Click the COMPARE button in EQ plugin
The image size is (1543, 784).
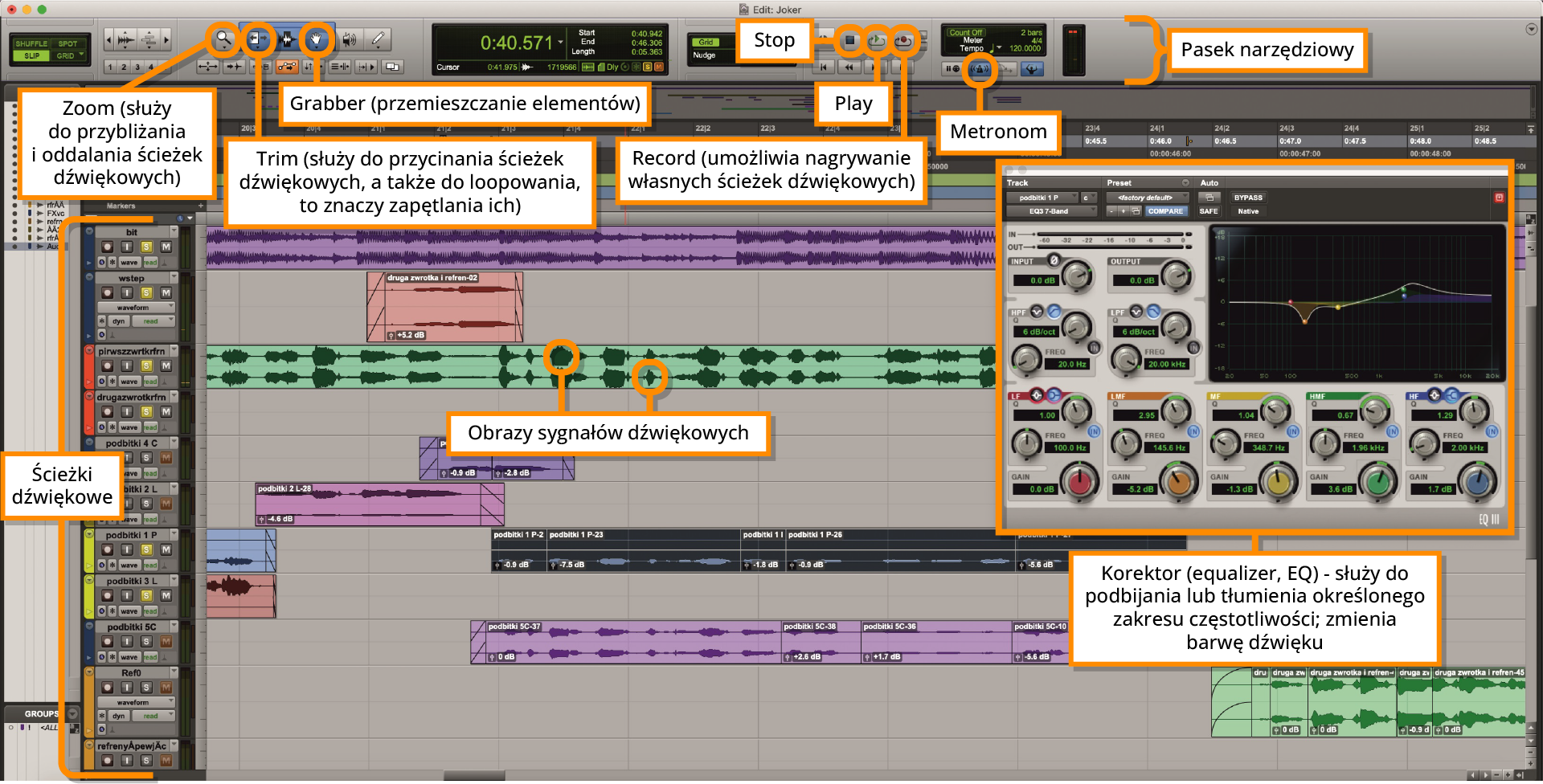coord(1164,211)
